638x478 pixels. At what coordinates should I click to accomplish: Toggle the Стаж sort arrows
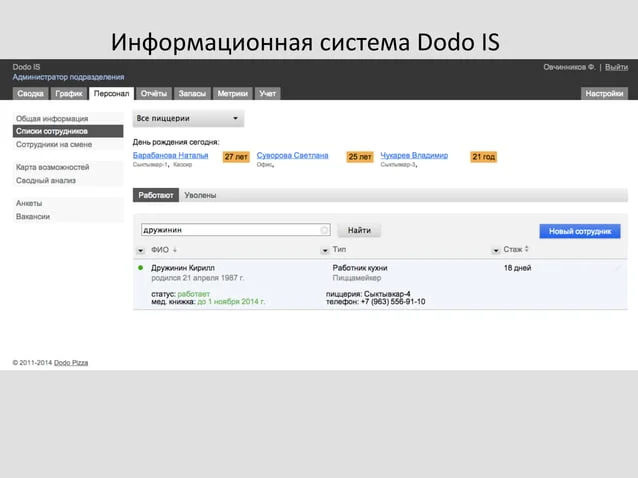pyautogui.click(x=527, y=249)
